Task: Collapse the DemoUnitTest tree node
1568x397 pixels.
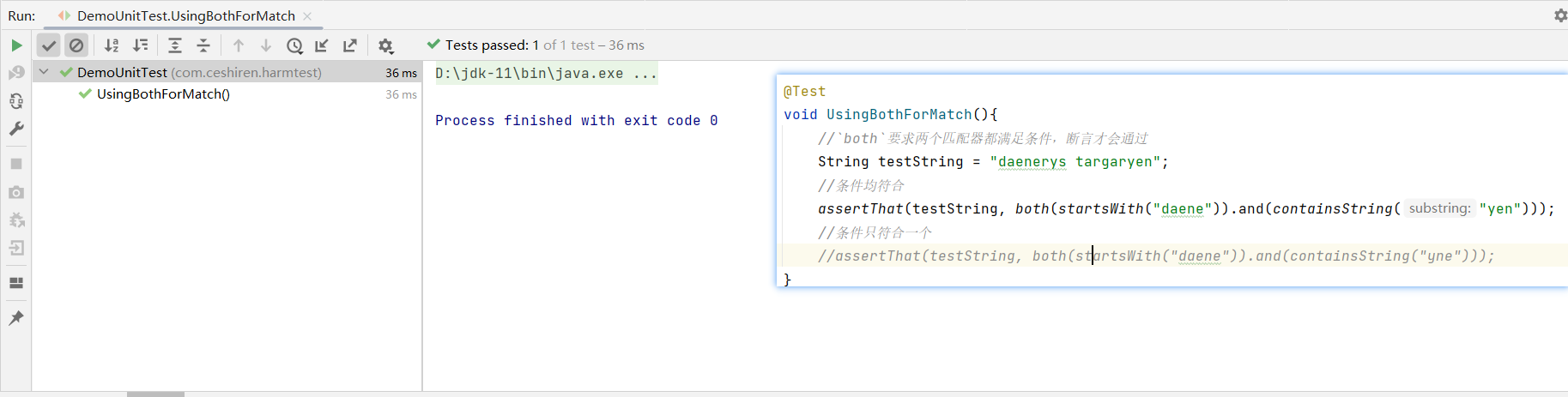Action: pos(44,72)
